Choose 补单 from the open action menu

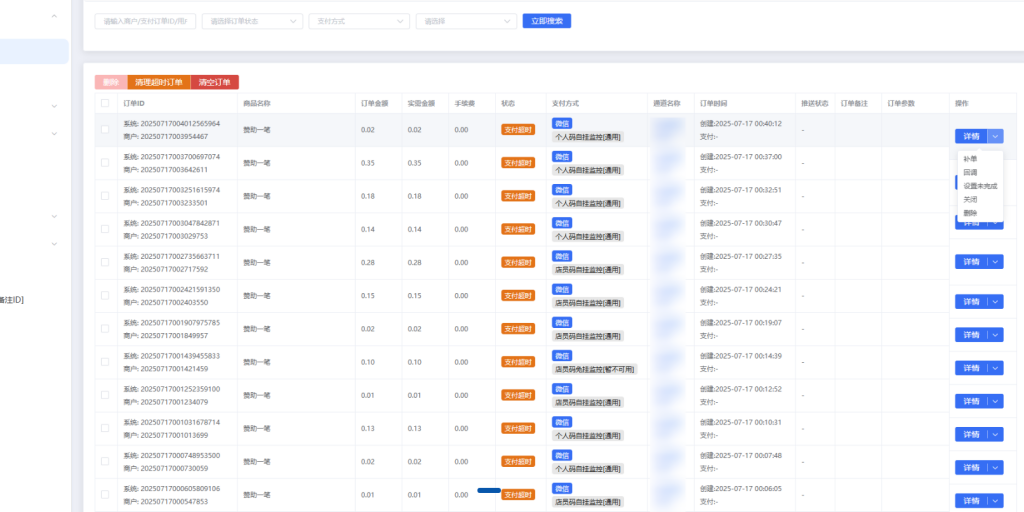pos(970,159)
